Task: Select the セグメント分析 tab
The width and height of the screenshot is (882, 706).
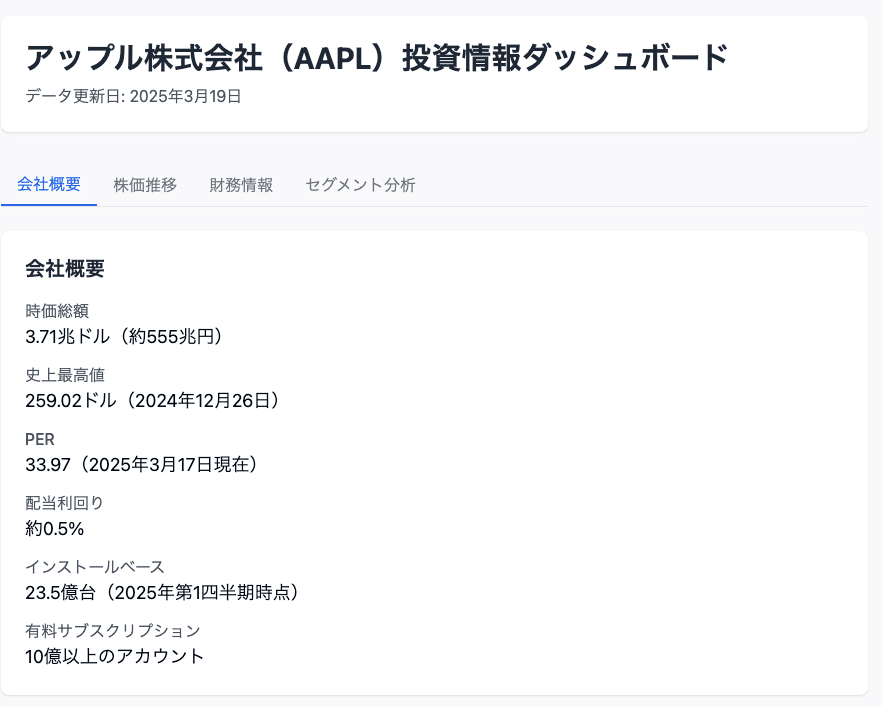Action: [360, 184]
